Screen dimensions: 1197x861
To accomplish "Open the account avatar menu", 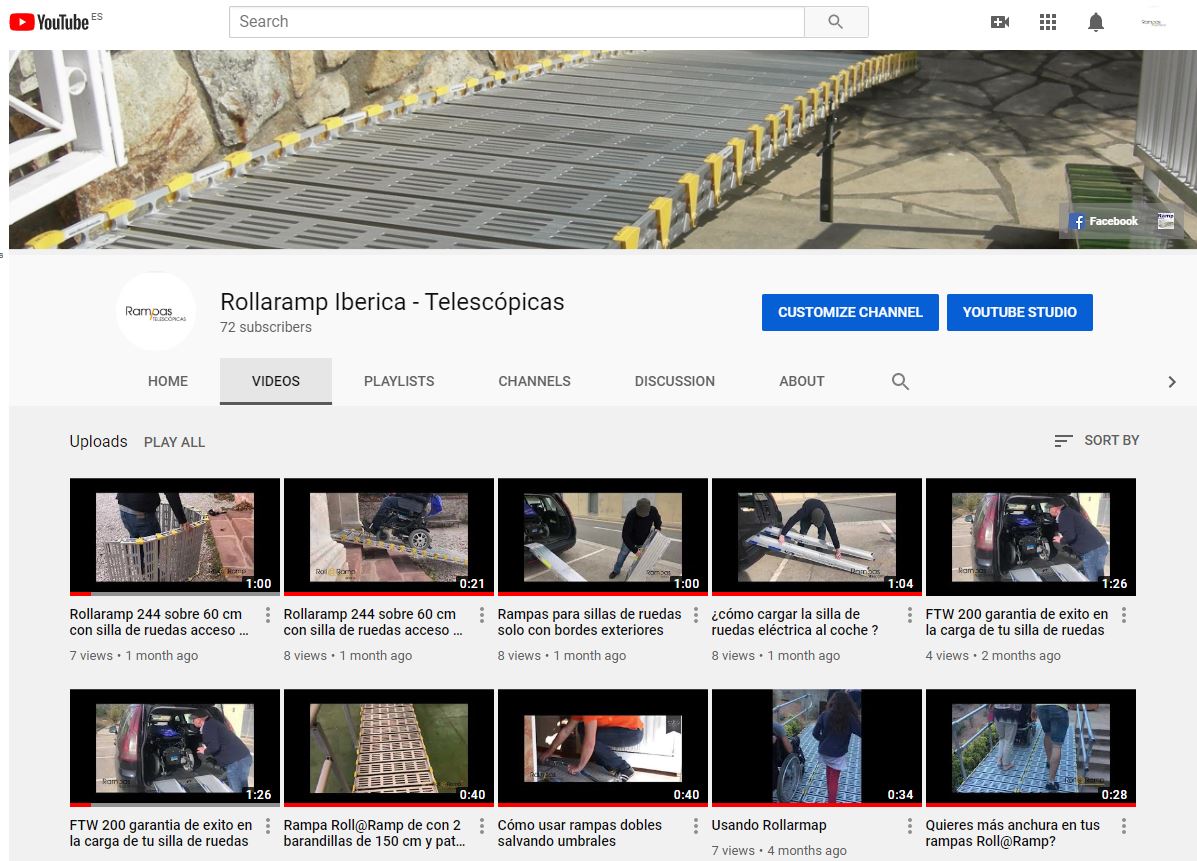I will tap(1153, 22).
